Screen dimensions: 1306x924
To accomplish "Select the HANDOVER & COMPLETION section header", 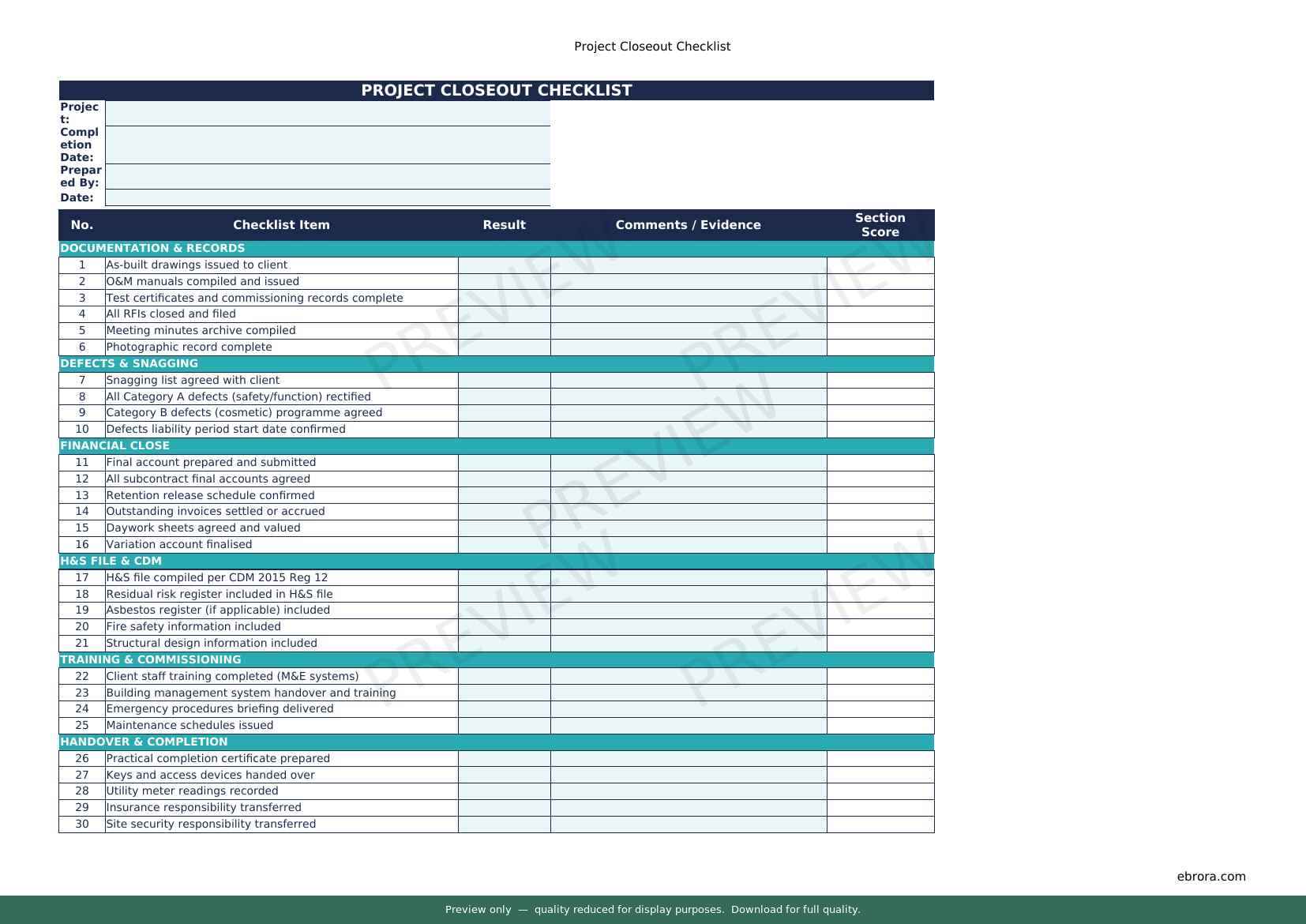I will click(144, 742).
